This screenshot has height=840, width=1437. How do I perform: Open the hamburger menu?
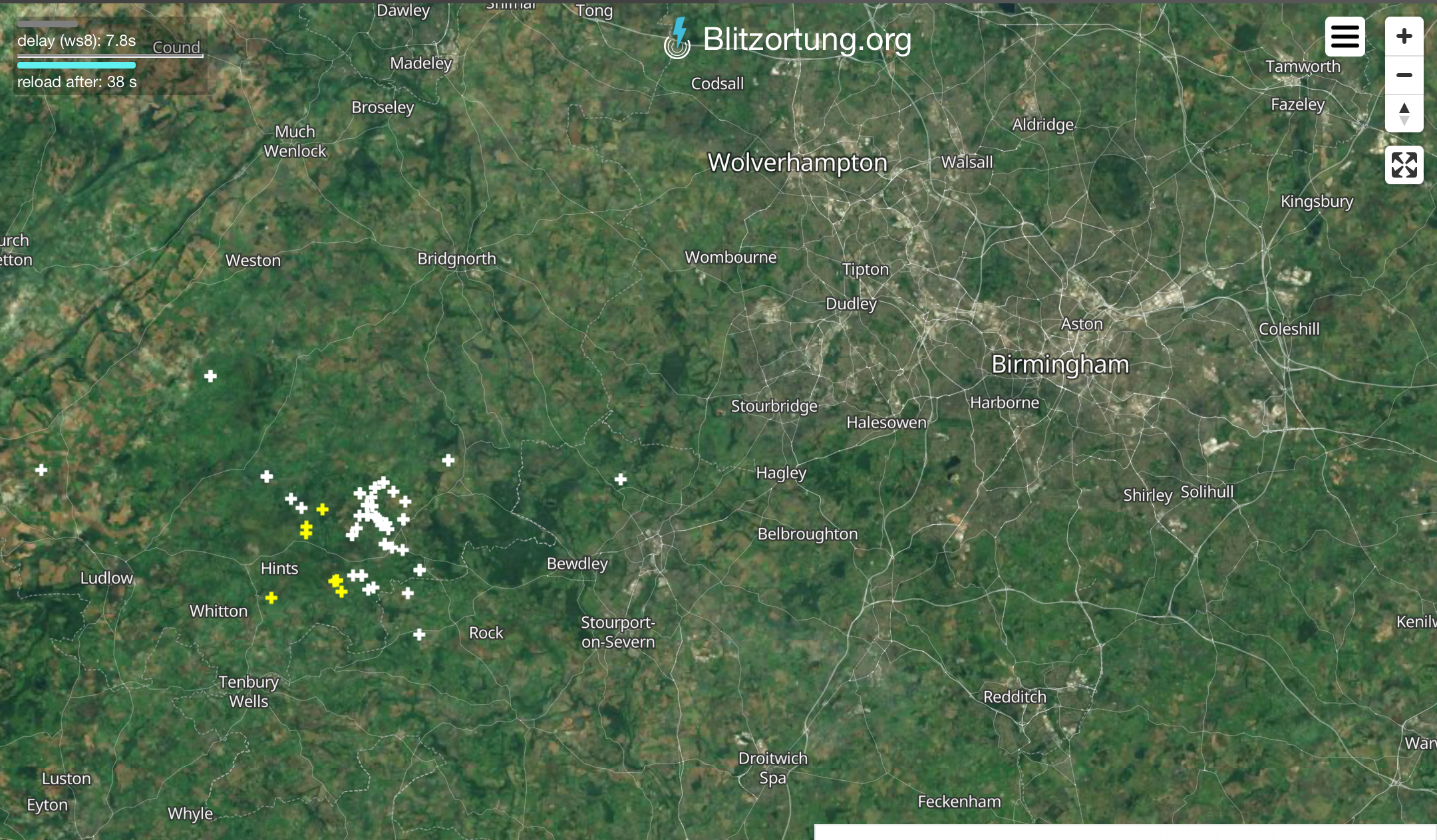click(1345, 37)
